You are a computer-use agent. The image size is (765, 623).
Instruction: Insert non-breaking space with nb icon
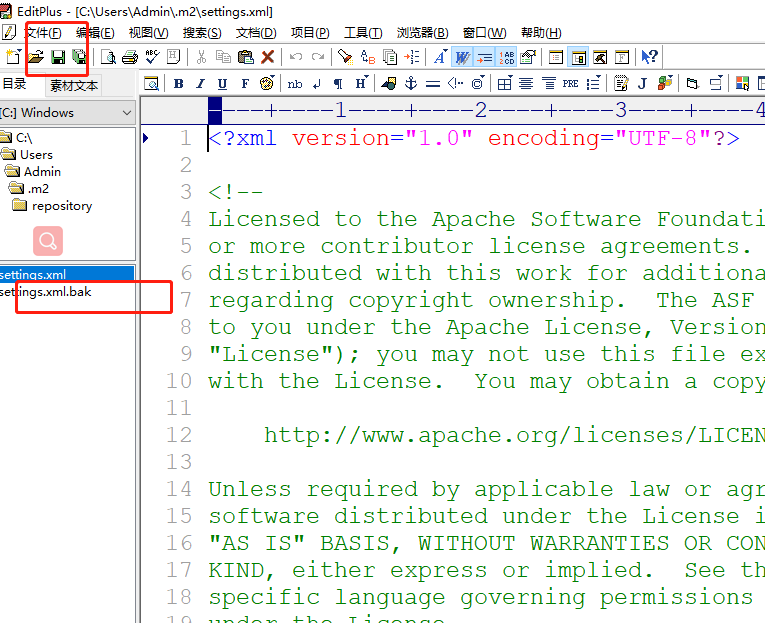click(295, 84)
